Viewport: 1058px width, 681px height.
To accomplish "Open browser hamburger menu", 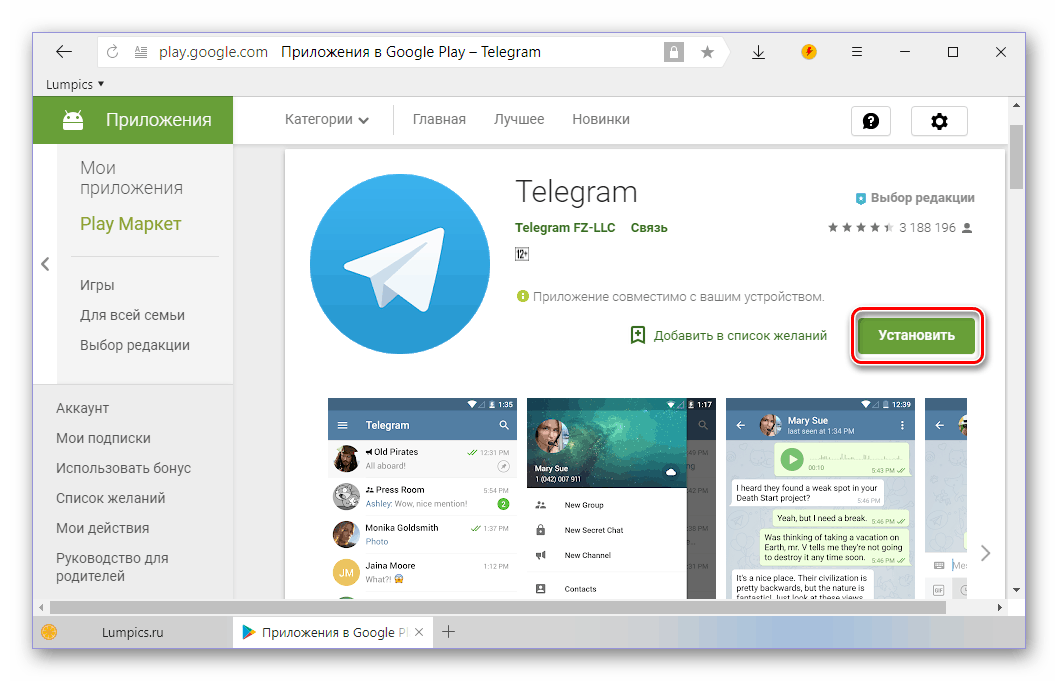I will pos(857,52).
